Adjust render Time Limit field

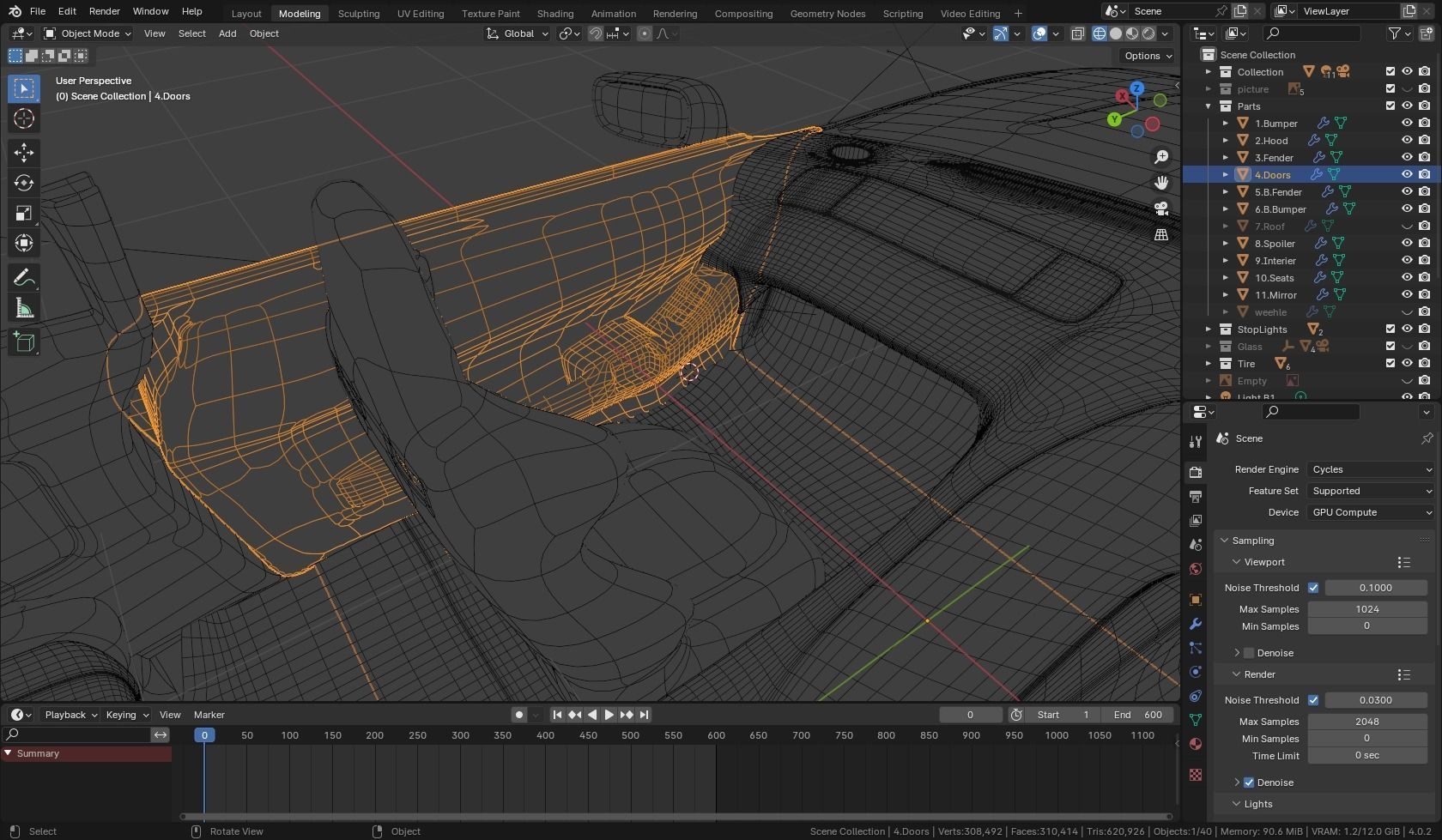1367,756
